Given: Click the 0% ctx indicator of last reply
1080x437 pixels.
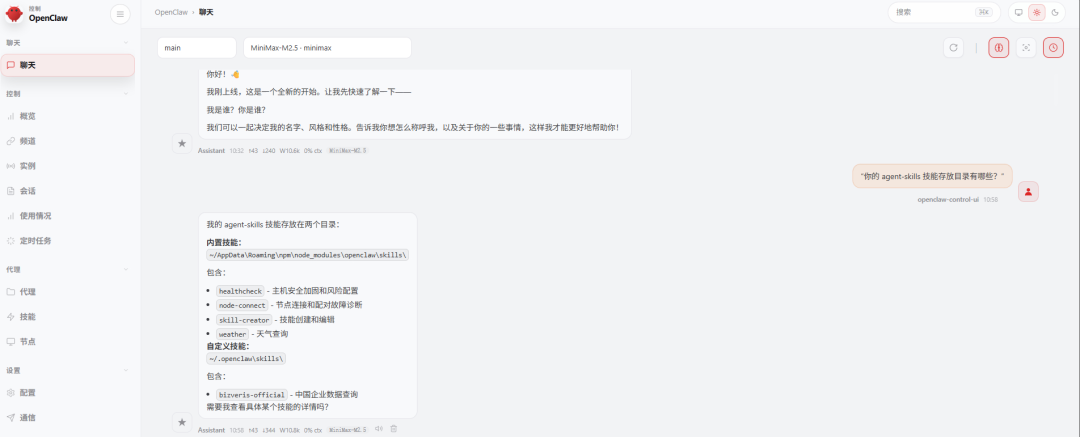Looking at the screenshot, I should [x=313, y=429].
